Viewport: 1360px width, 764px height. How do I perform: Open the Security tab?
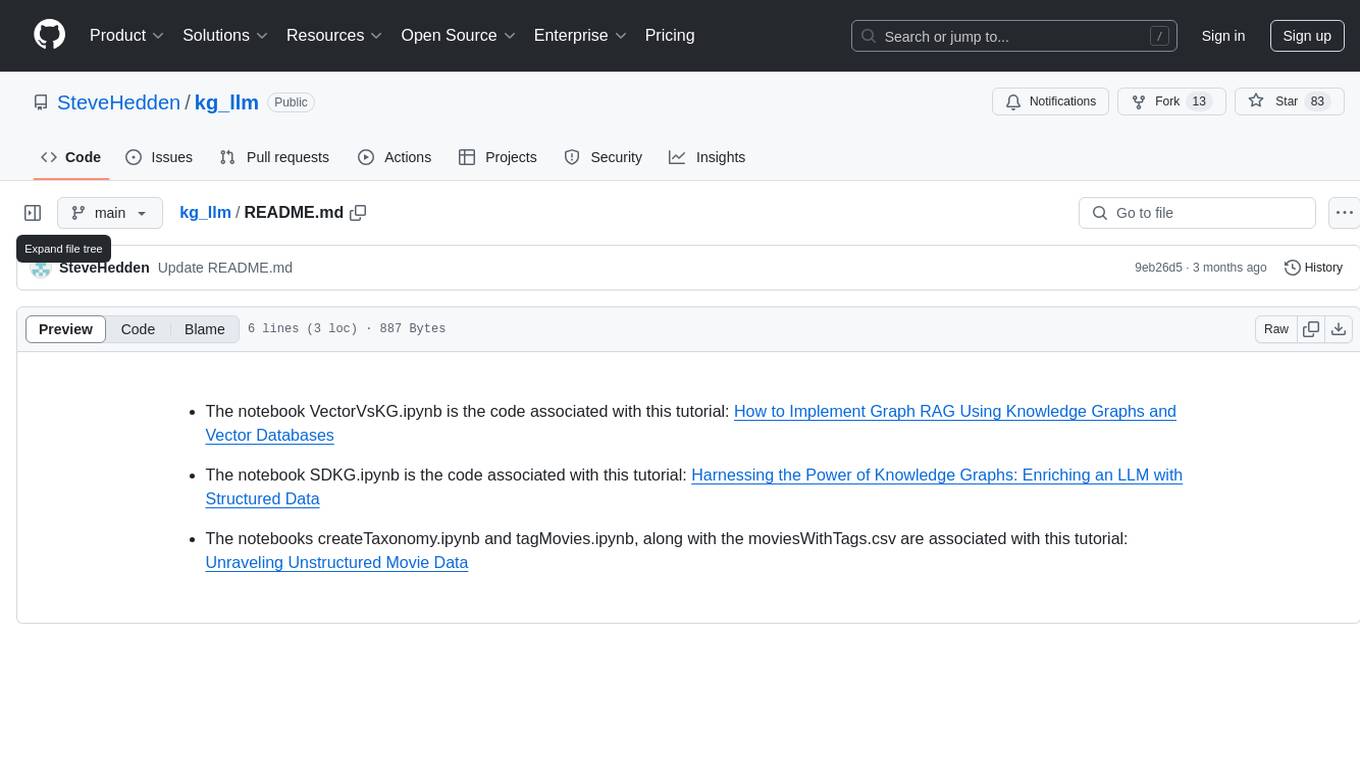[x=603, y=157]
